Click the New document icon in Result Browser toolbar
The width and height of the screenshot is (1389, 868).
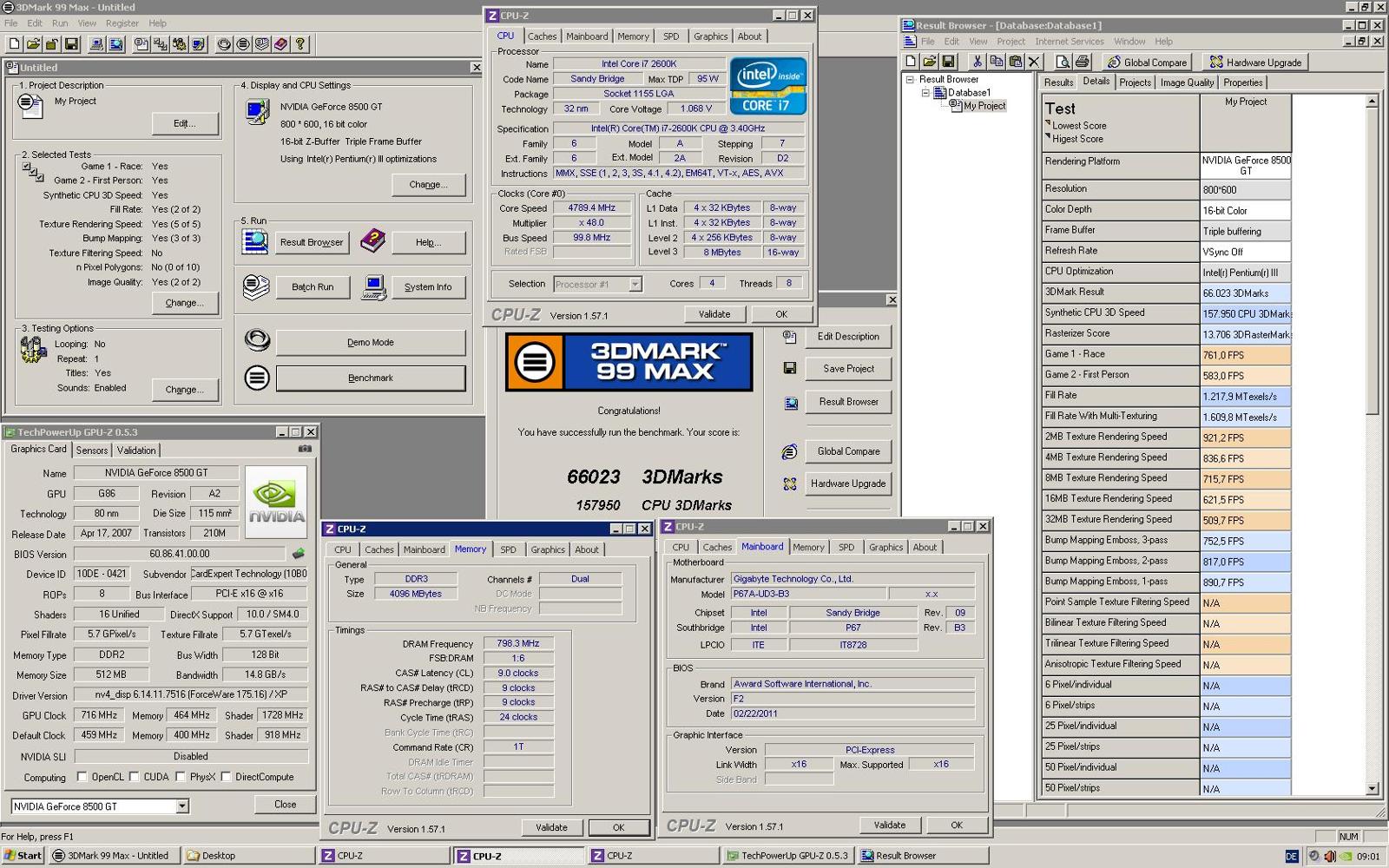(911, 62)
